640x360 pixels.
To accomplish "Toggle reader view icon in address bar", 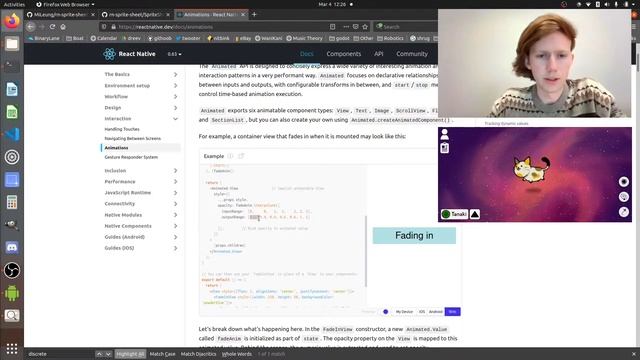I will (333, 27).
